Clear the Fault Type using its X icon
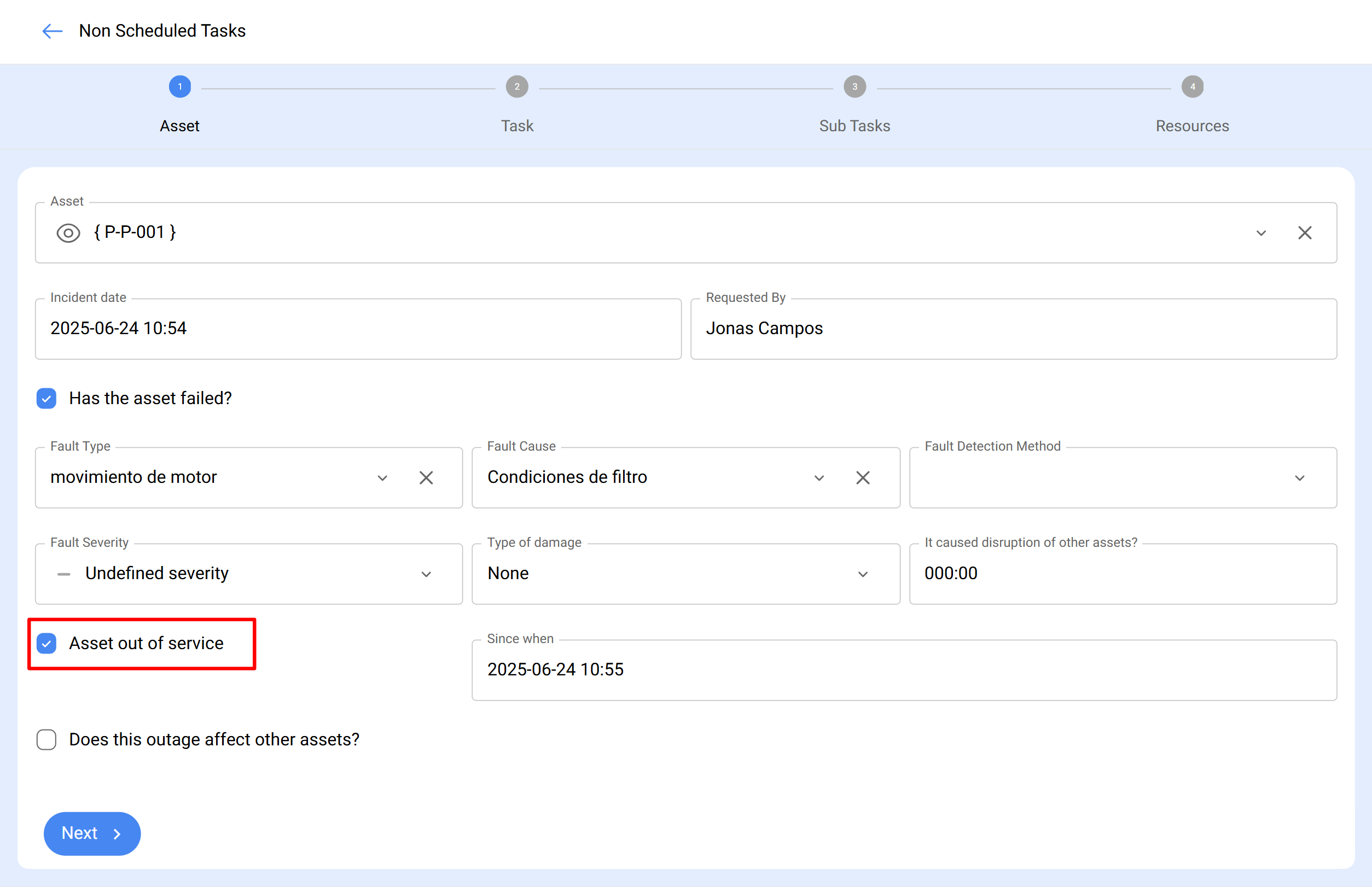The width and height of the screenshot is (1372, 887). [426, 477]
